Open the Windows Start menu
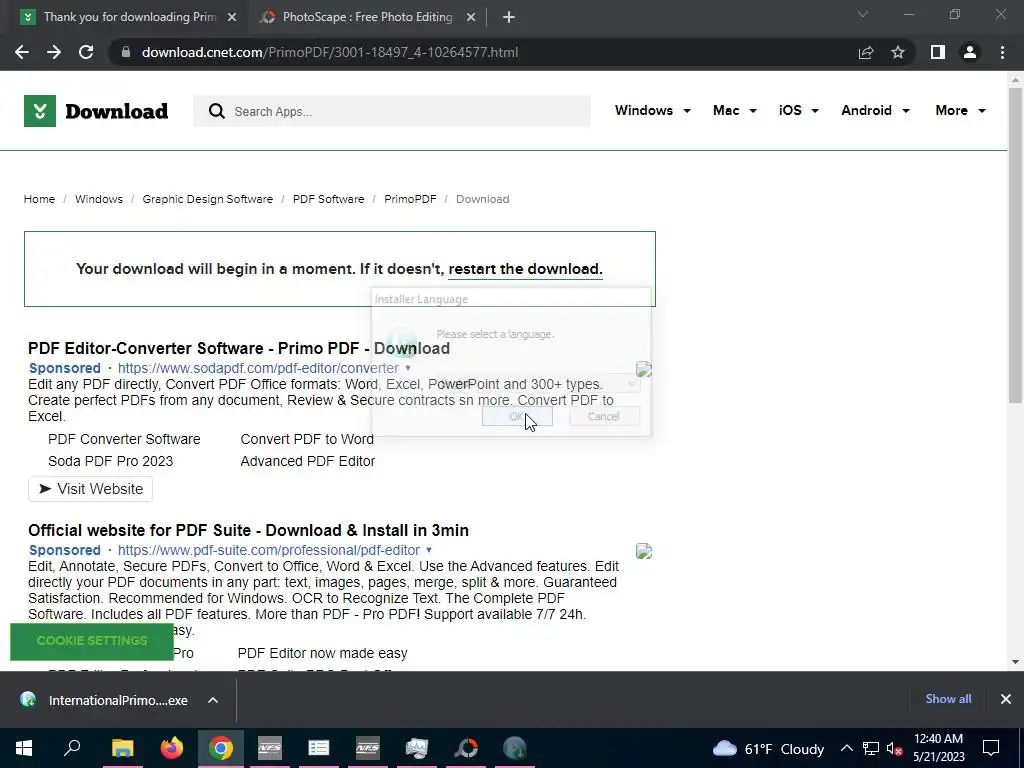Image resolution: width=1024 pixels, height=768 pixels. 24,748
